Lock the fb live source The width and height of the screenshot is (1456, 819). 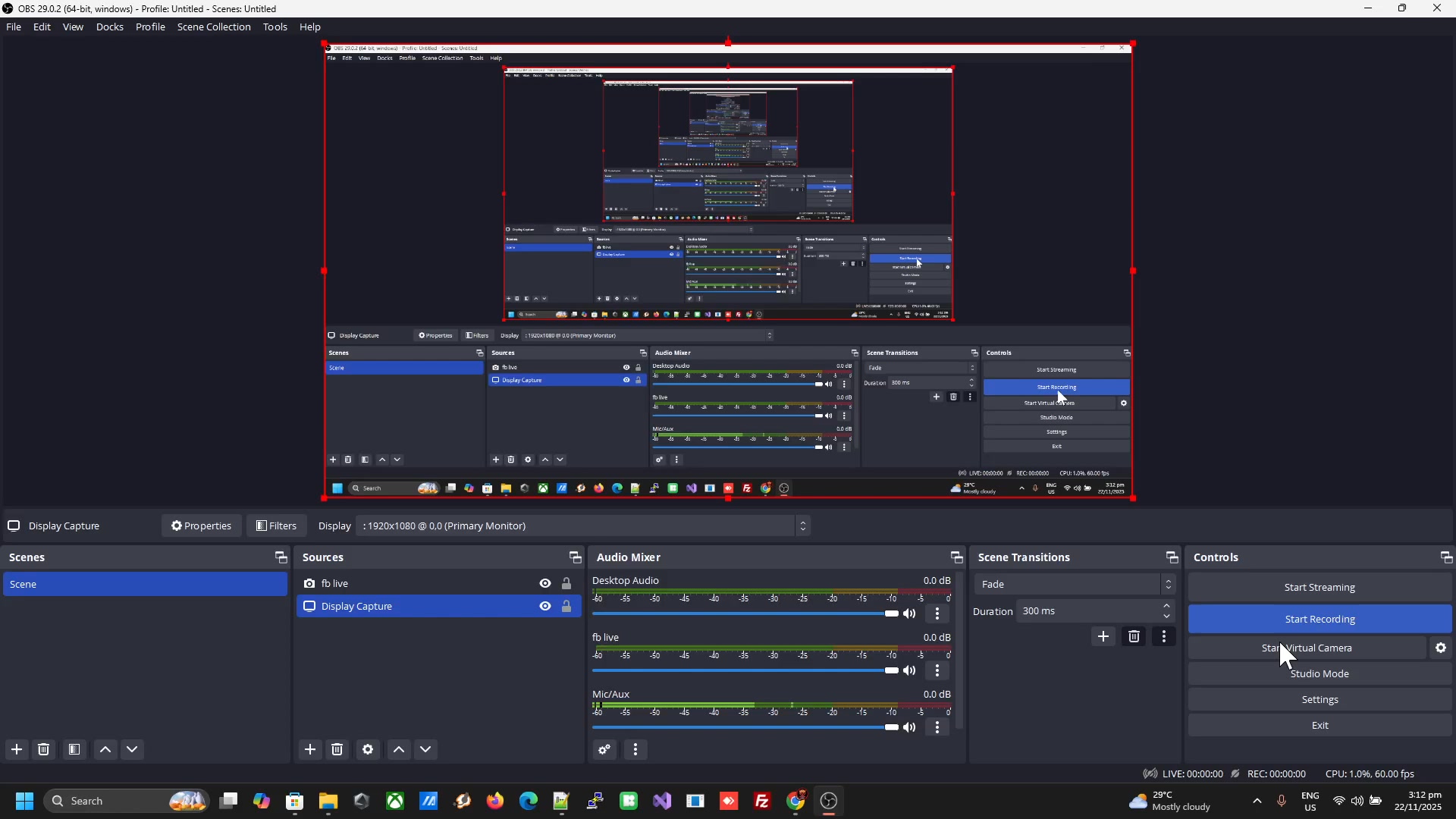[566, 583]
